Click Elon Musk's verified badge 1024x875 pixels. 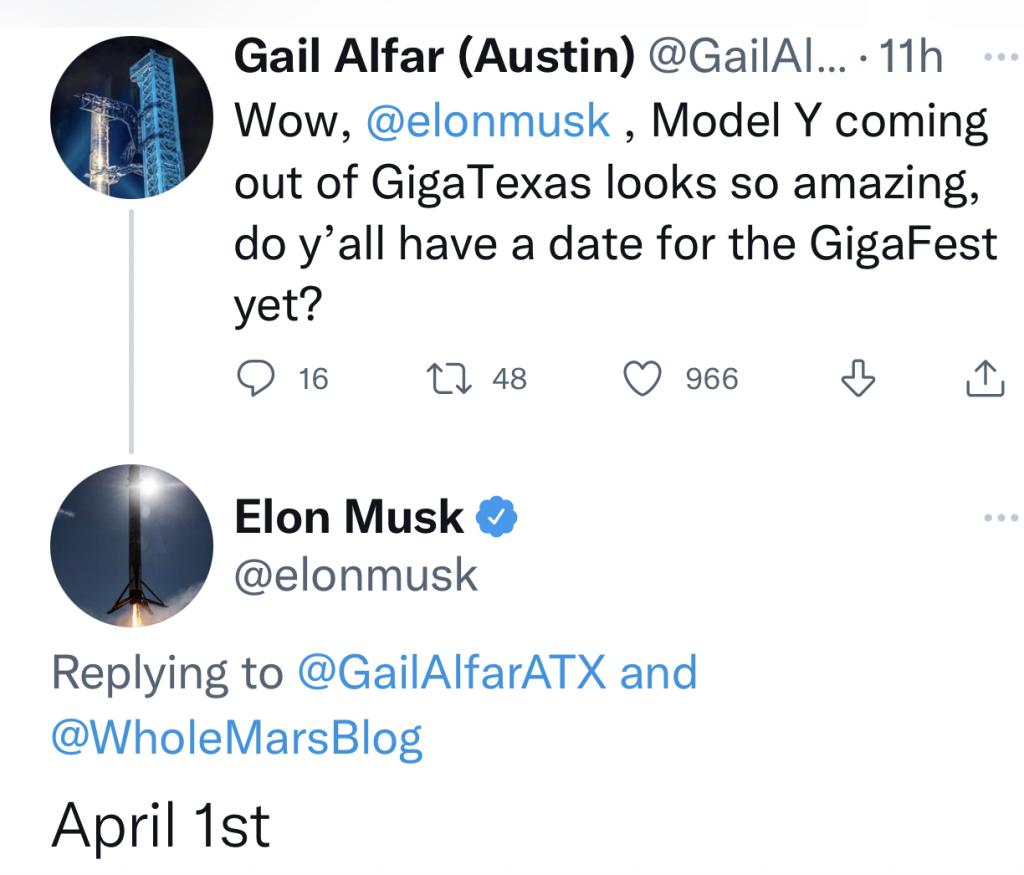(497, 517)
